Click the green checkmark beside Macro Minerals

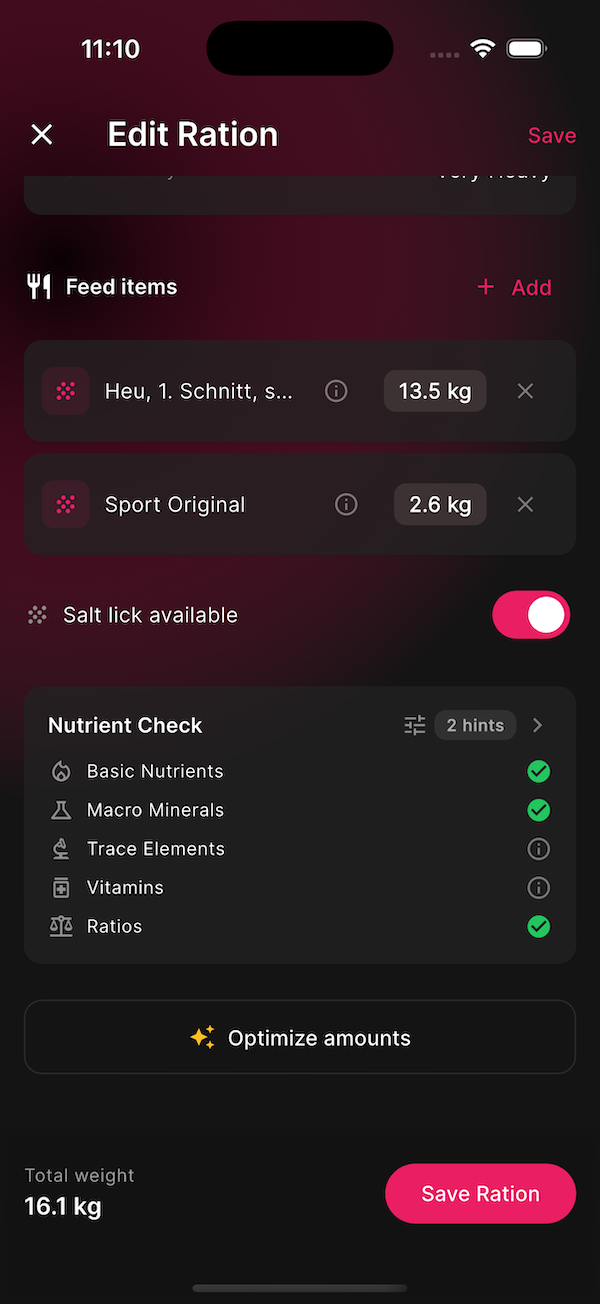tap(538, 810)
